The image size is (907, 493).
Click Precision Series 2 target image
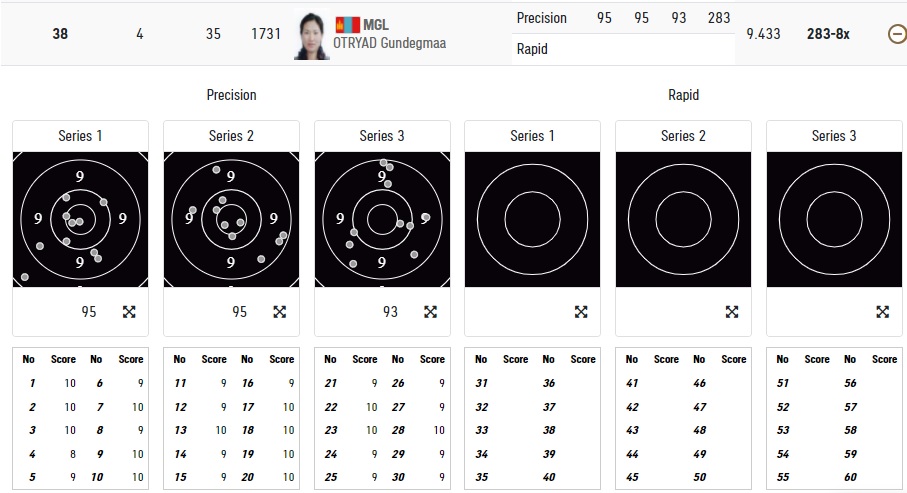click(231, 219)
